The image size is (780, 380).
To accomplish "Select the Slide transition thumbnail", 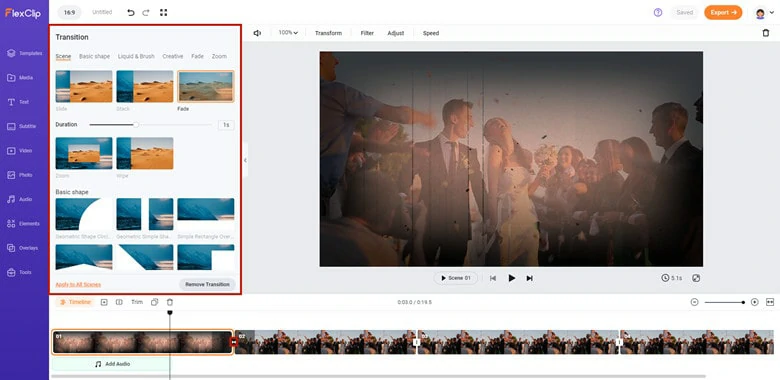I will tap(84, 86).
